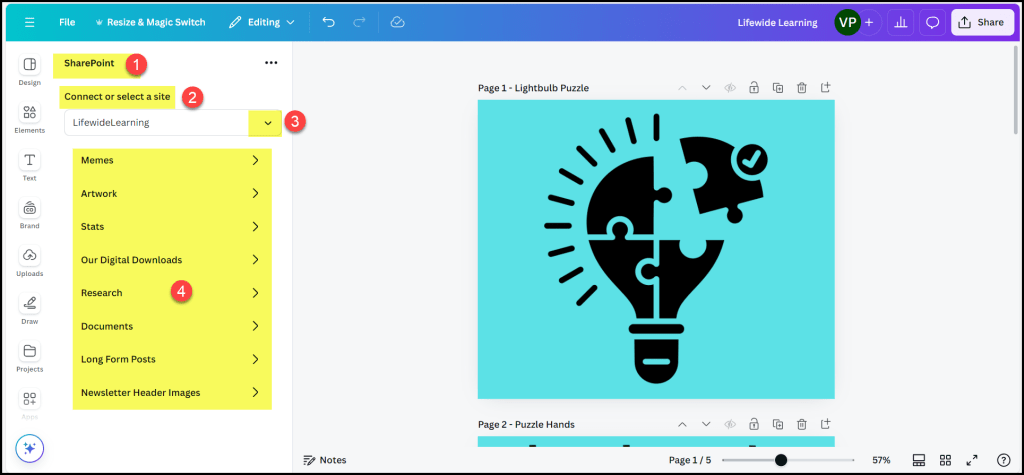Open the File menu
The width and height of the screenshot is (1024, 475).
(67, 22)
